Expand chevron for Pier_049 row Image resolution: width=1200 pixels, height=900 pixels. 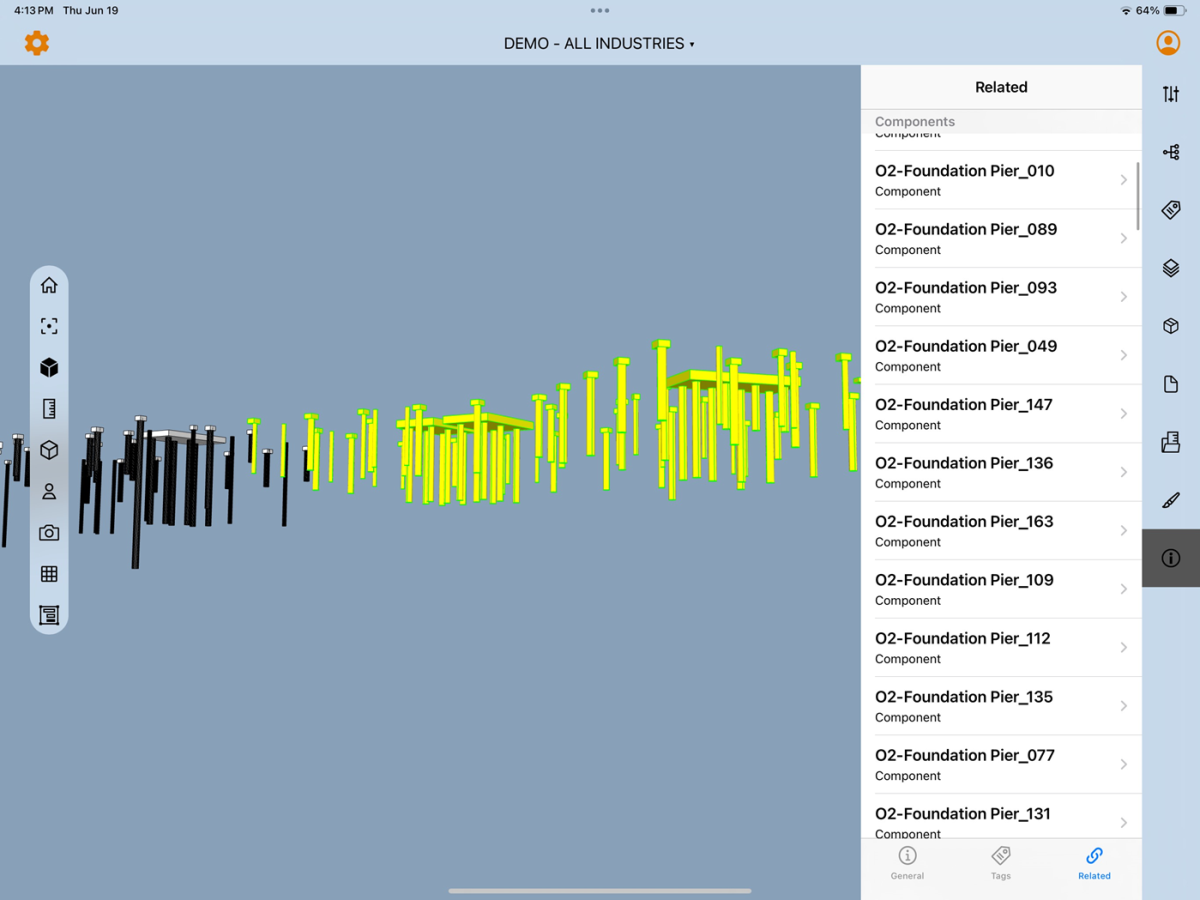tap(1124, 355)
